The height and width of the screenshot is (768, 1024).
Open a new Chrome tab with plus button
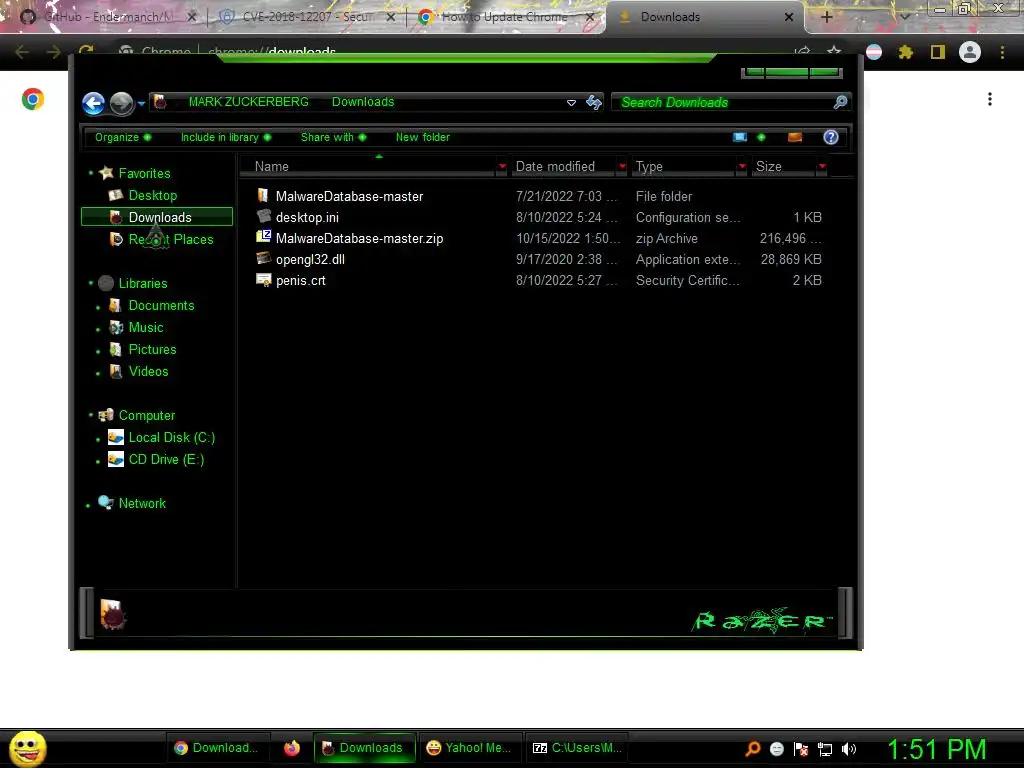click(826, 17)
